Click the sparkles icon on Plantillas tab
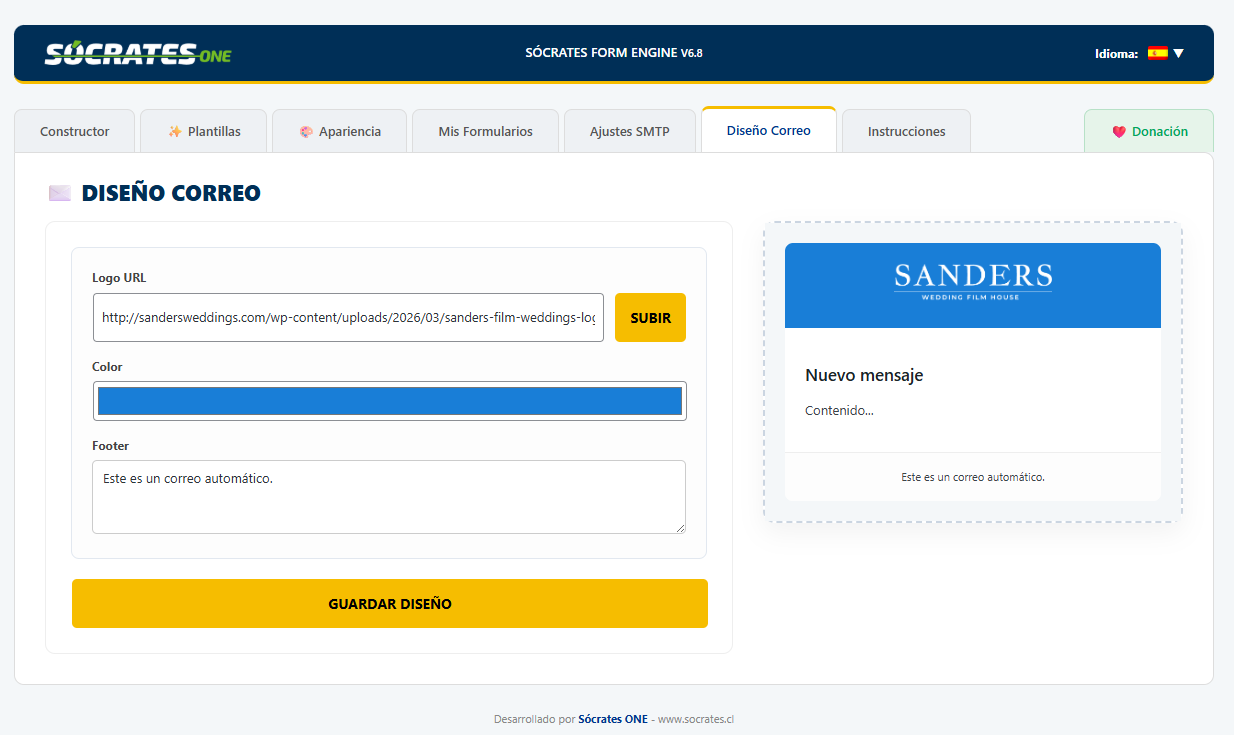 tap(175, 132)
